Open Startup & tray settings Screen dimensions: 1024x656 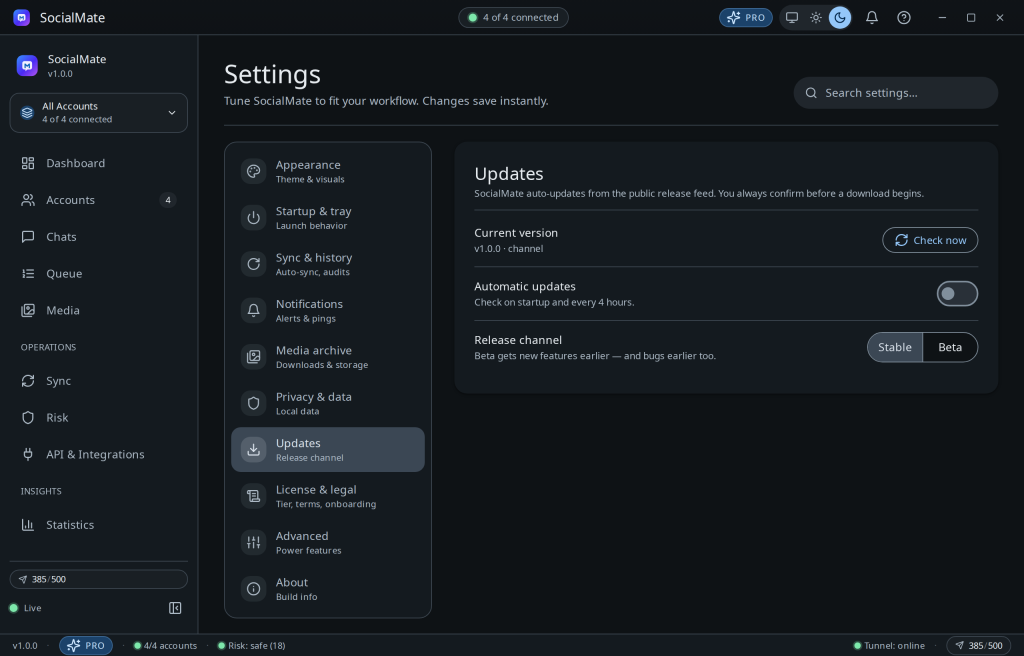pos(328,218)
